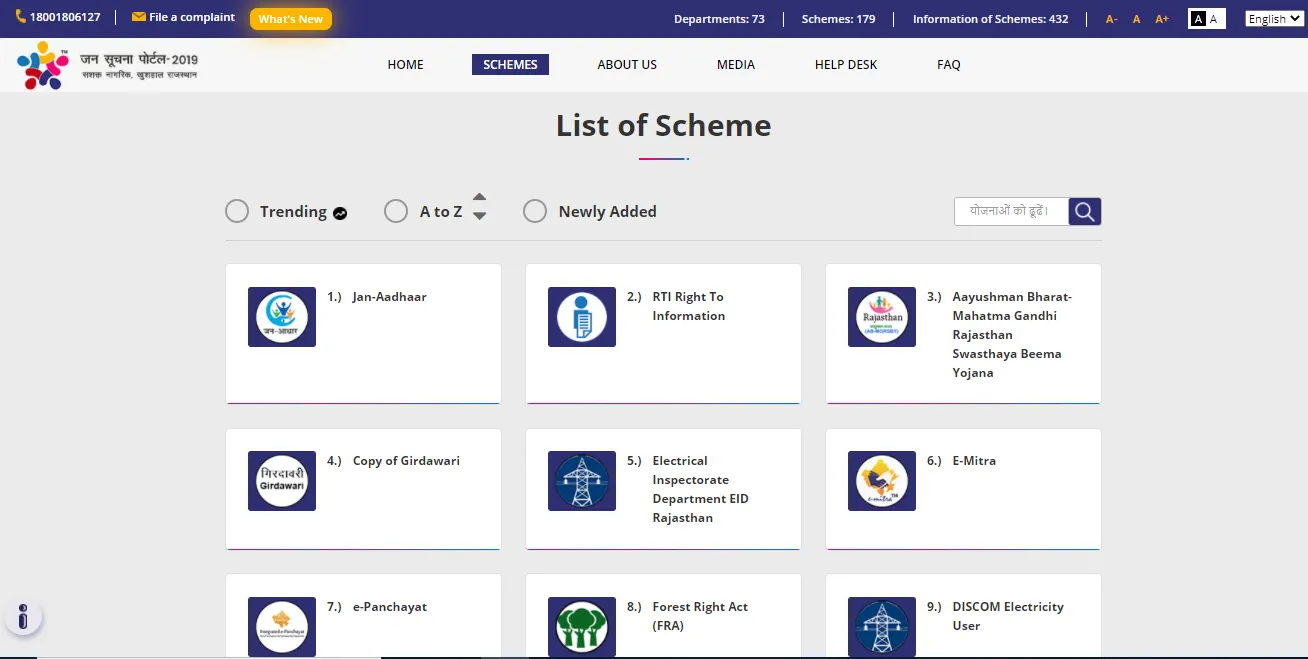This screenshot has width=1308, height=659.
Task: Open the e-Panchayat scheme icon
Action: click(282, 627)
